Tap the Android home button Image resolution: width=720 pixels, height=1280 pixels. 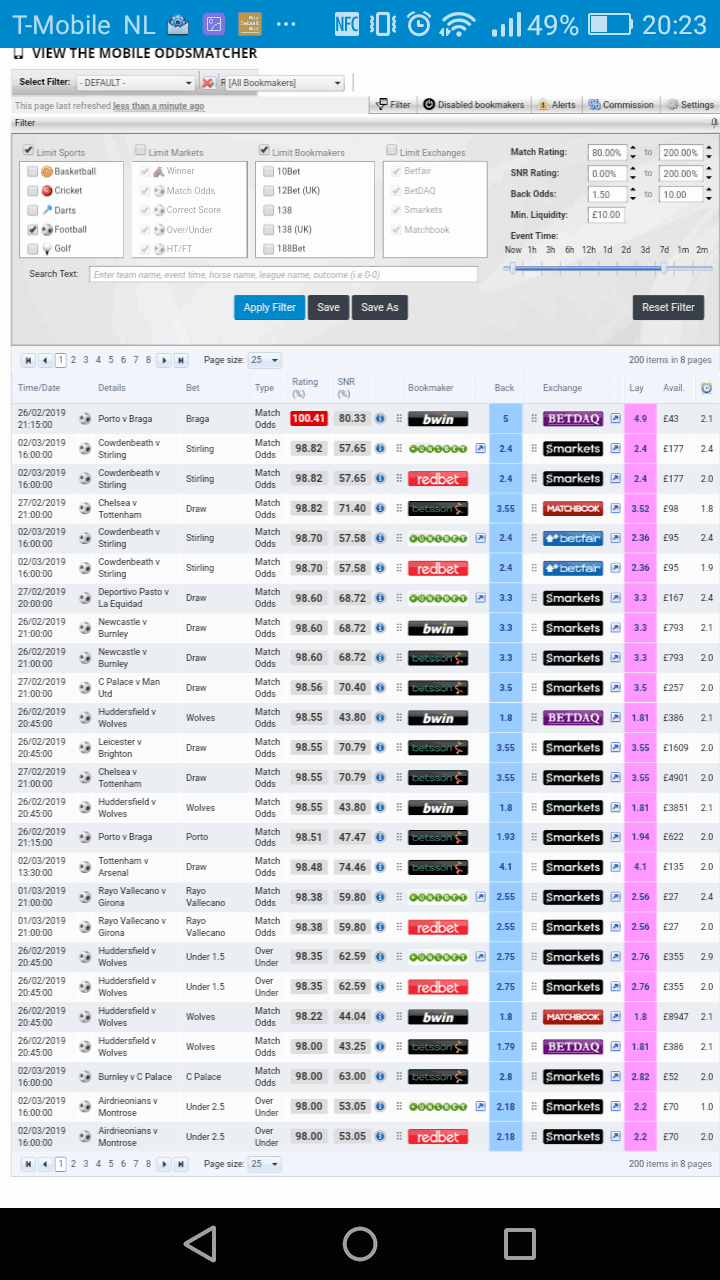tap(360, 1243)
